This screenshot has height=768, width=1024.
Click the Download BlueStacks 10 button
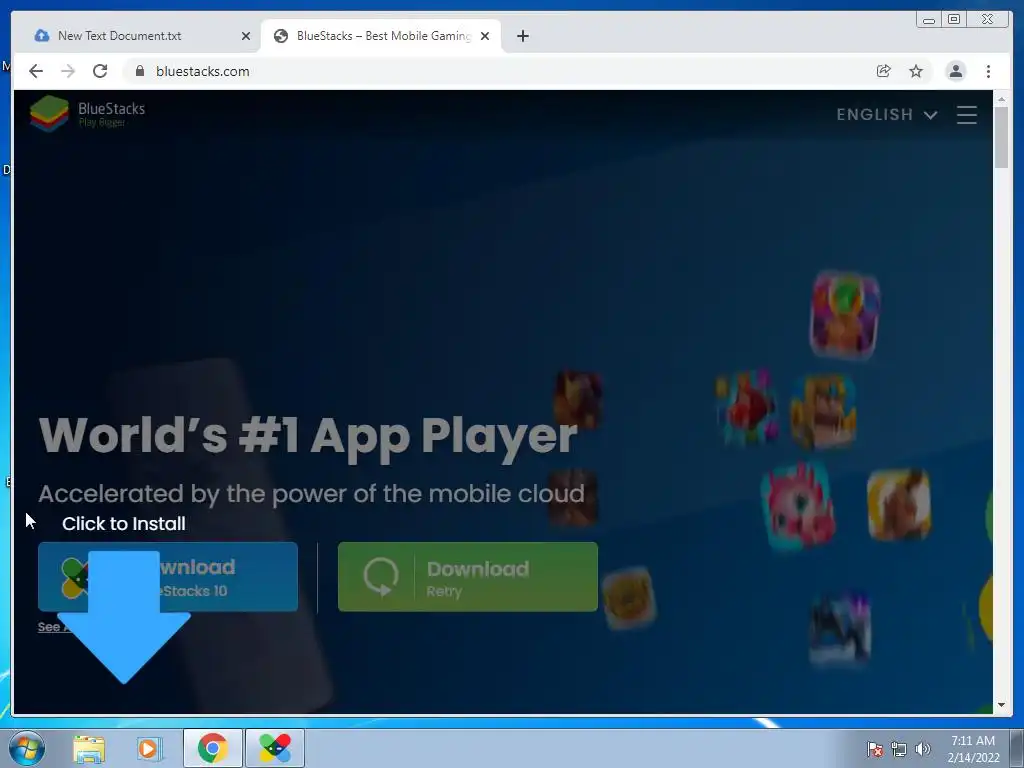(168, 577)
